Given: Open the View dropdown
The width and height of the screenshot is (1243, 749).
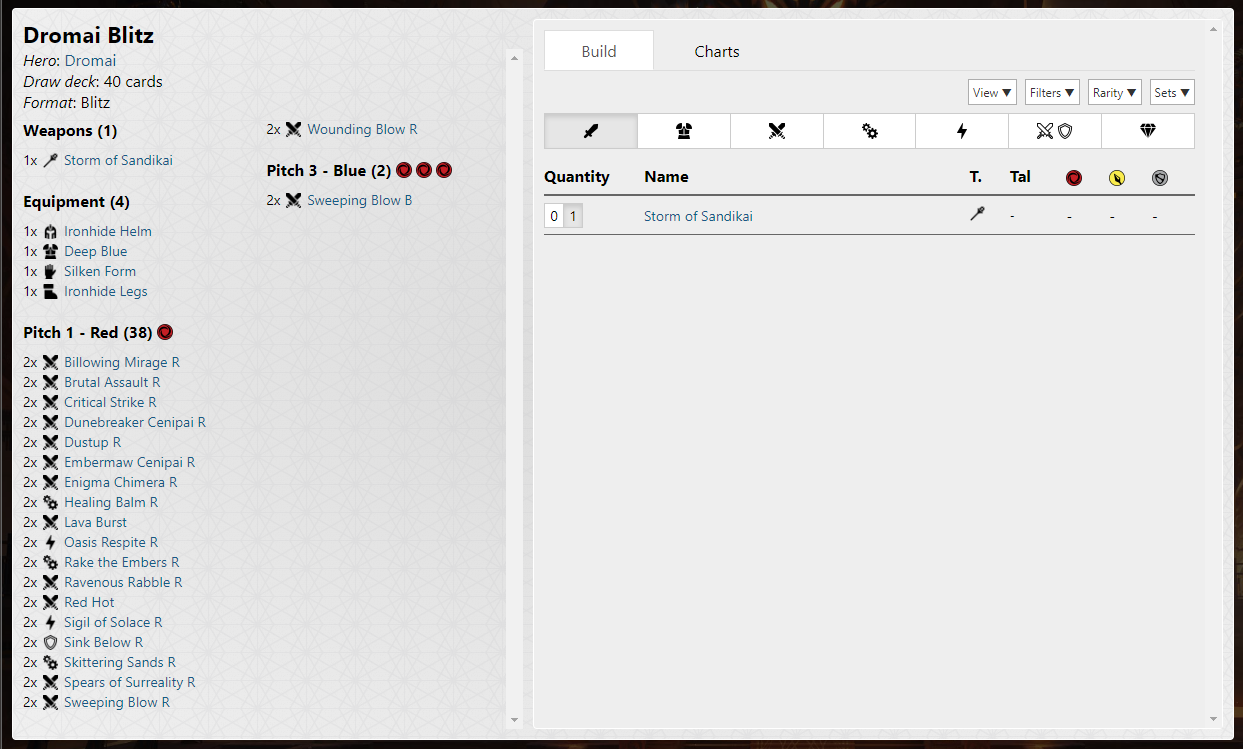Looking at the screenshot, I should [x=992, y=92].
